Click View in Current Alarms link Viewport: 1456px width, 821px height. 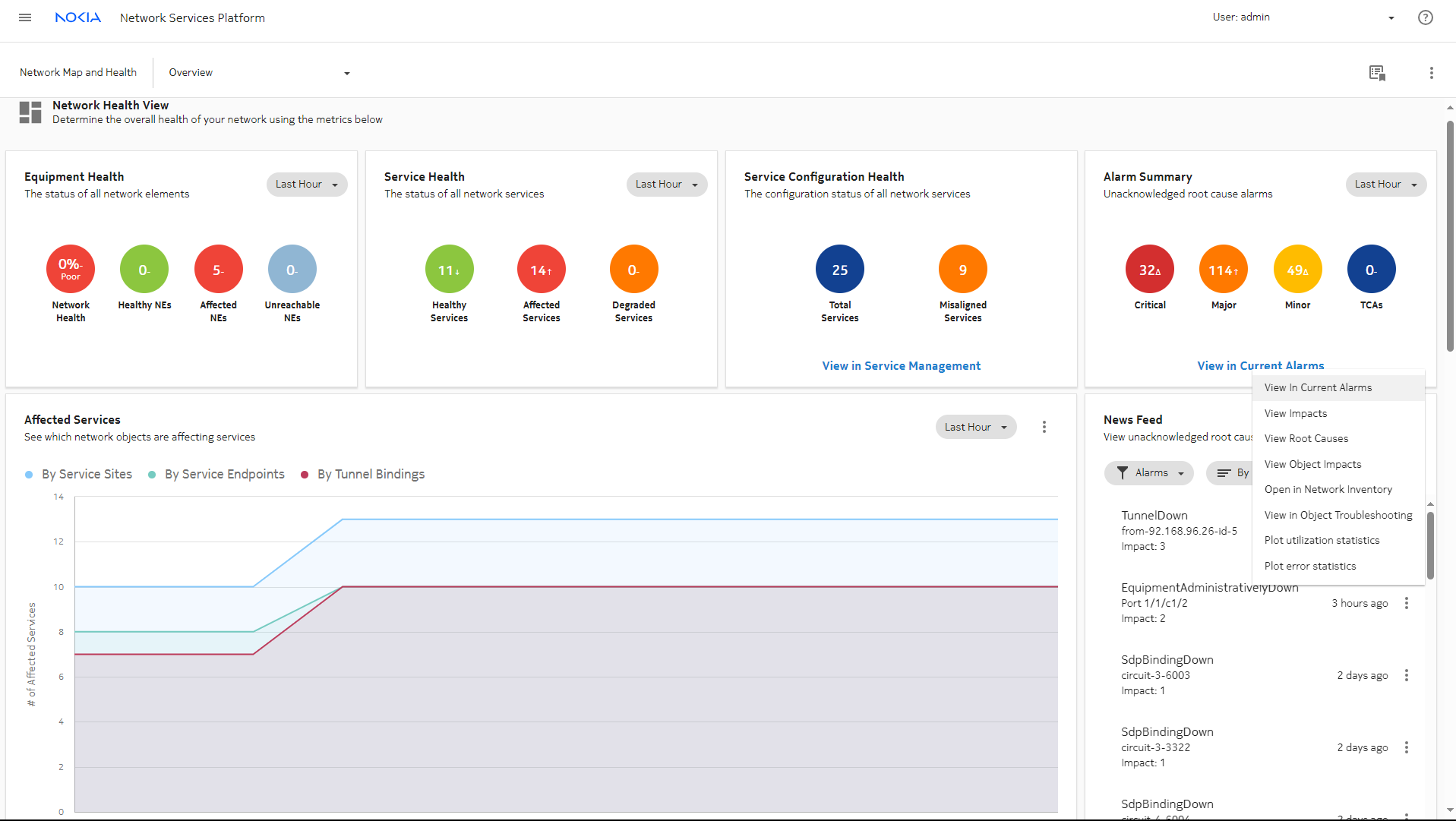pos(1260,365)
